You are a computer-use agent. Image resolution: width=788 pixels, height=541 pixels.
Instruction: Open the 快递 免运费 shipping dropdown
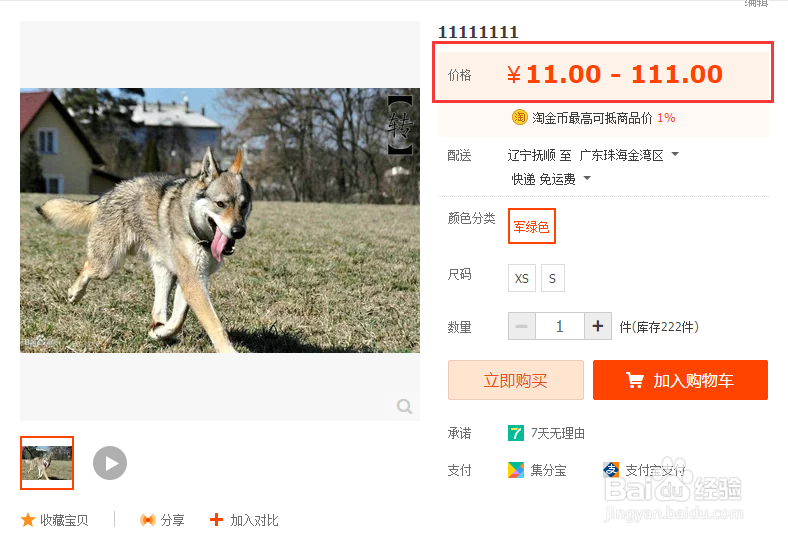(587, 179)
